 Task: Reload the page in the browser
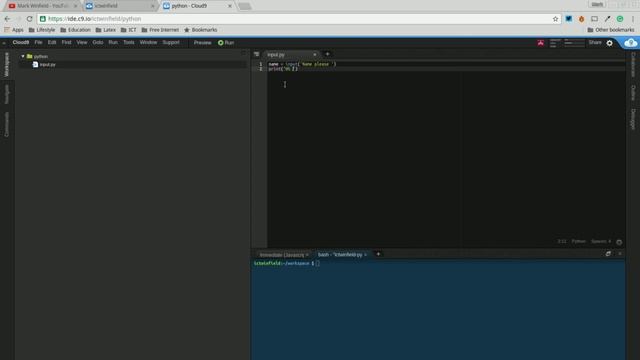point(29,19)
